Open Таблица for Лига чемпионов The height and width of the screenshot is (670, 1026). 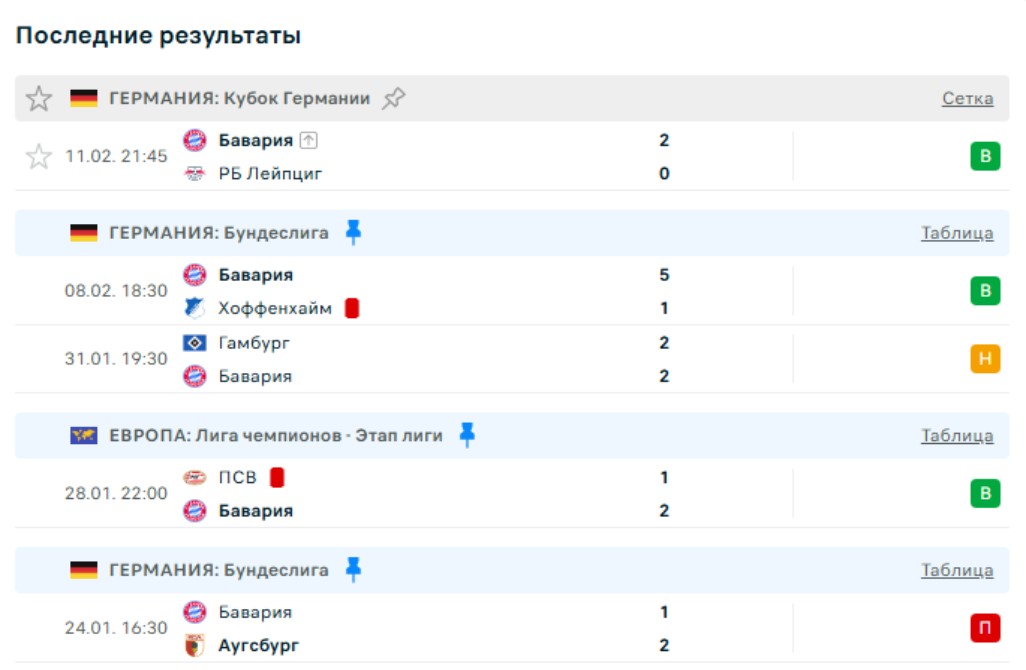(x=957, y=436)
